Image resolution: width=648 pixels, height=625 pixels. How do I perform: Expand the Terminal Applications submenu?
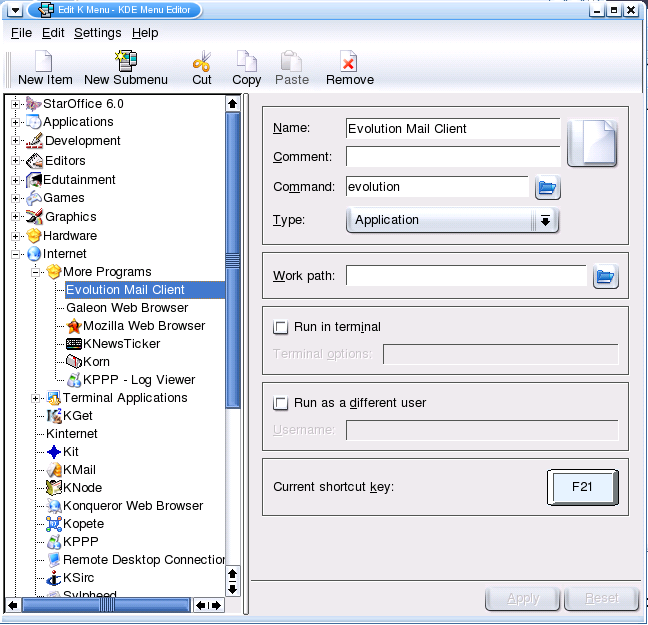(36, 398)
